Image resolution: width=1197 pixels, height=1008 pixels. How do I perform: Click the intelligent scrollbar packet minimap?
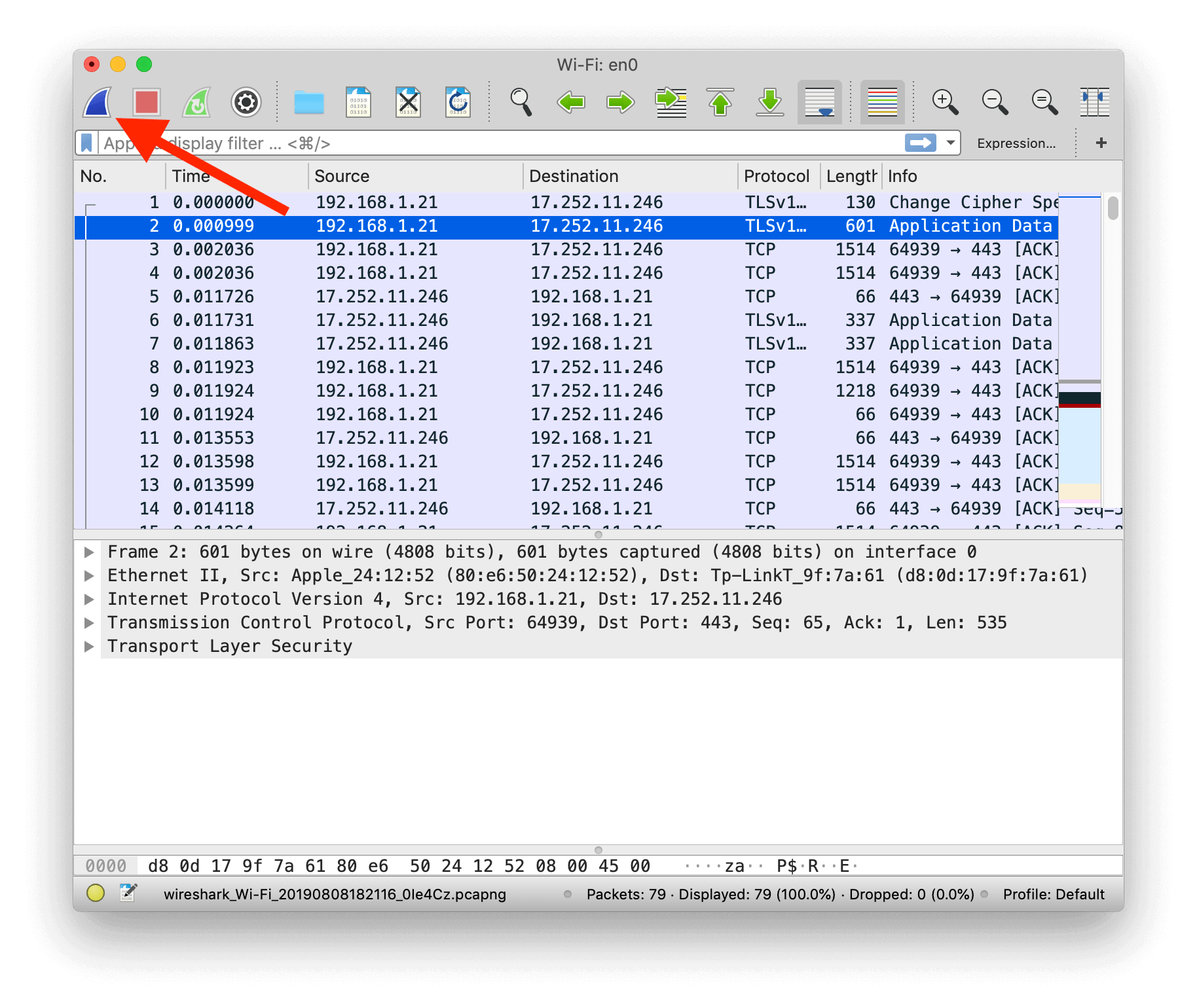click(1079, 350)
